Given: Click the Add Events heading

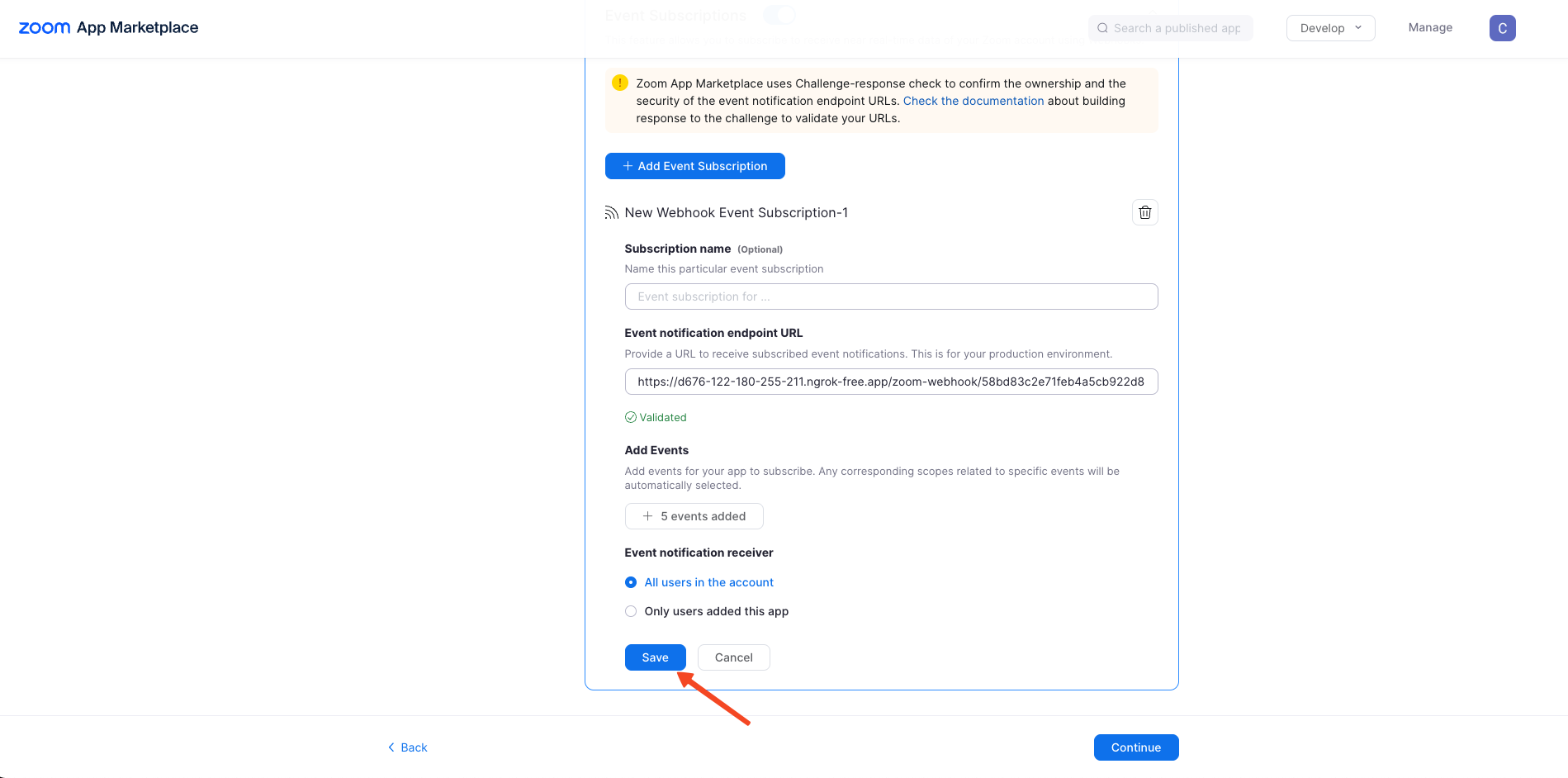Looking at the screenshot, I should pyautogui.click(x=656, y=450).
